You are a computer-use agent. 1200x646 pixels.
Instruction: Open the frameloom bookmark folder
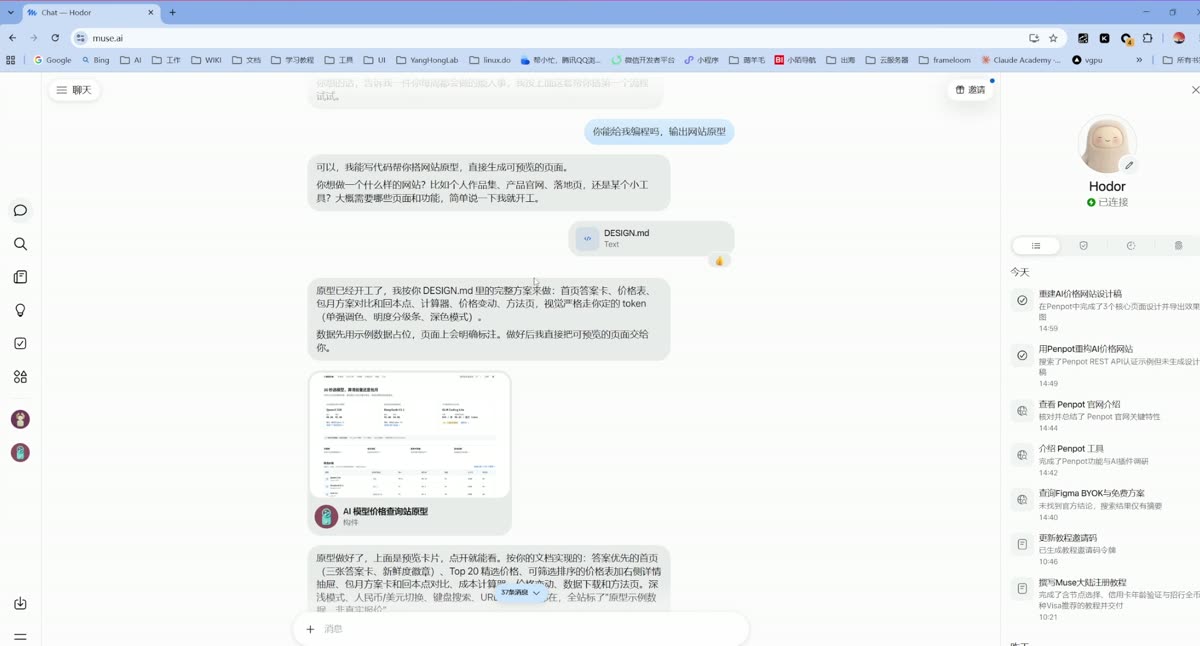tap(944, 60)
